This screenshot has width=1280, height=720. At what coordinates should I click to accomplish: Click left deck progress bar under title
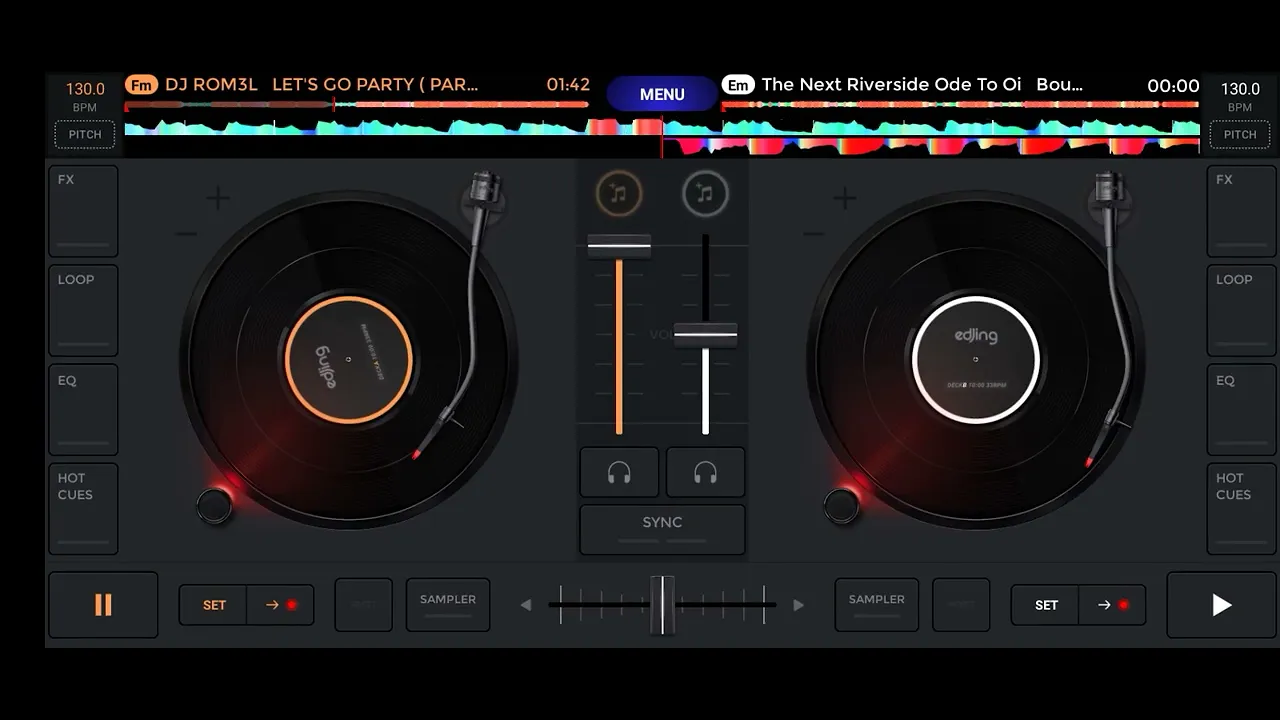357,104
